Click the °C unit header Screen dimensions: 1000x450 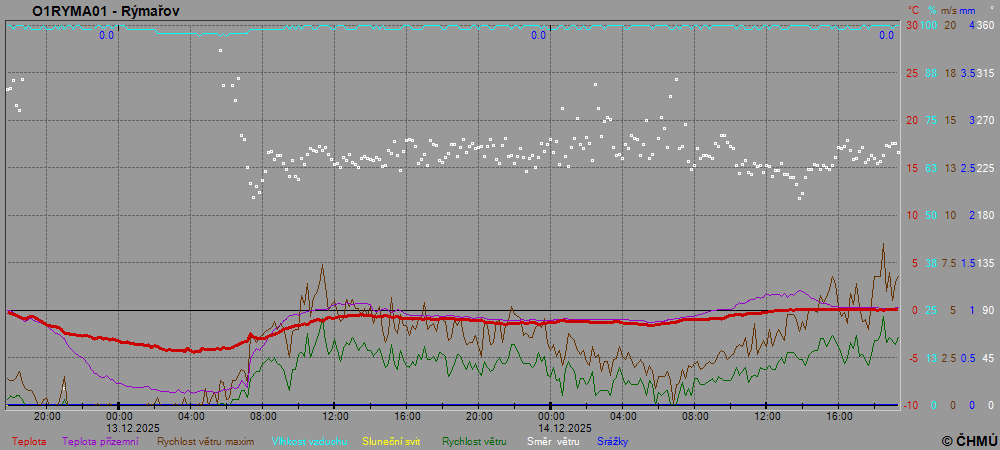click(x=912, y=9)
